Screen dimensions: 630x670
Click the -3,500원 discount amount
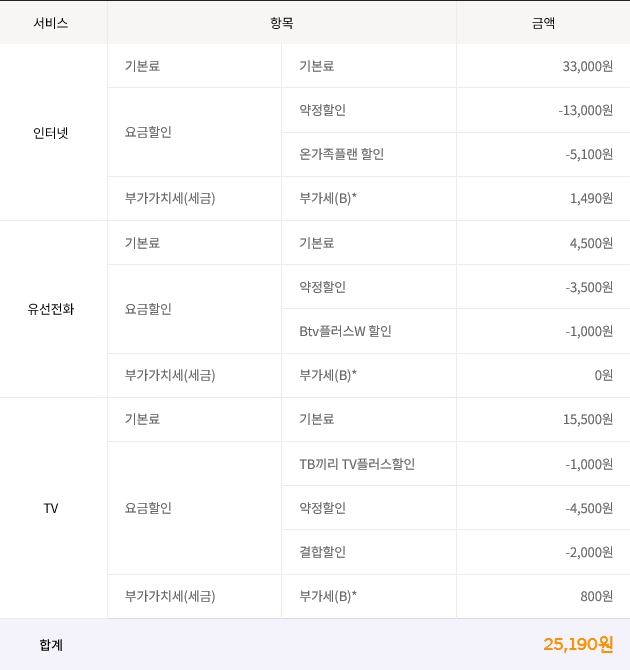(588, 287)
